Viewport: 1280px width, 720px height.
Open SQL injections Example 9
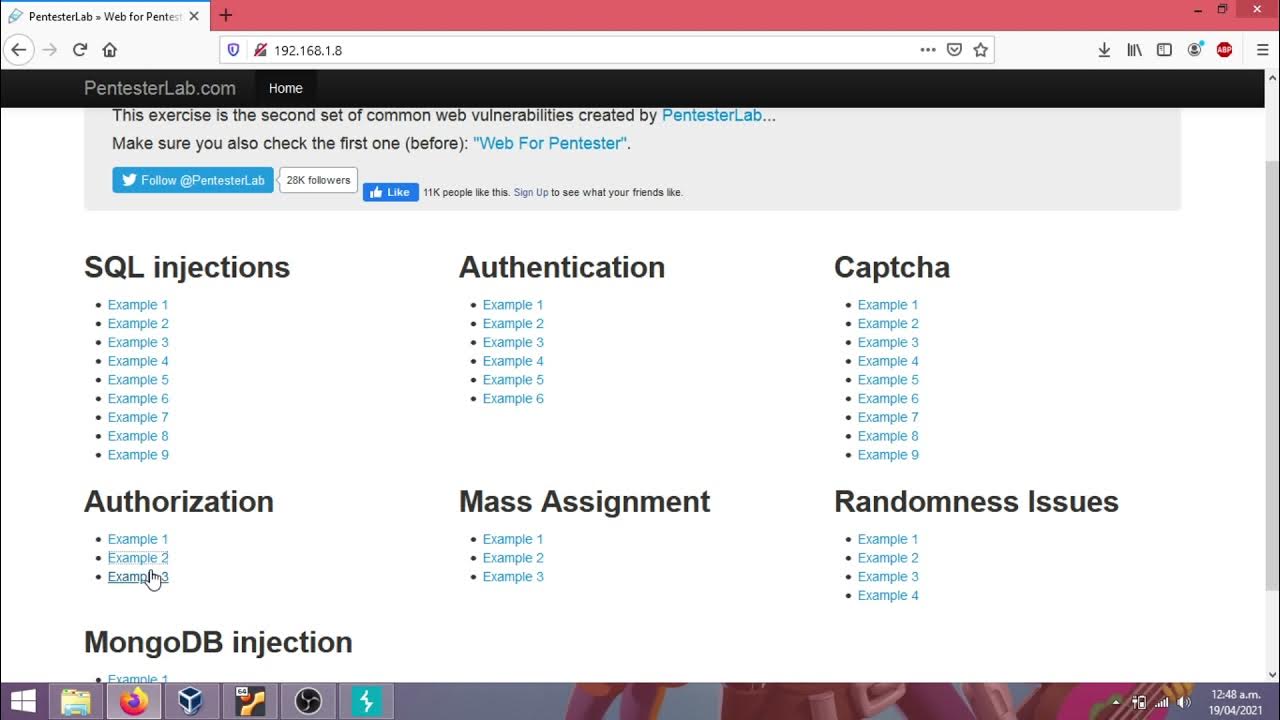pos(138,455)
